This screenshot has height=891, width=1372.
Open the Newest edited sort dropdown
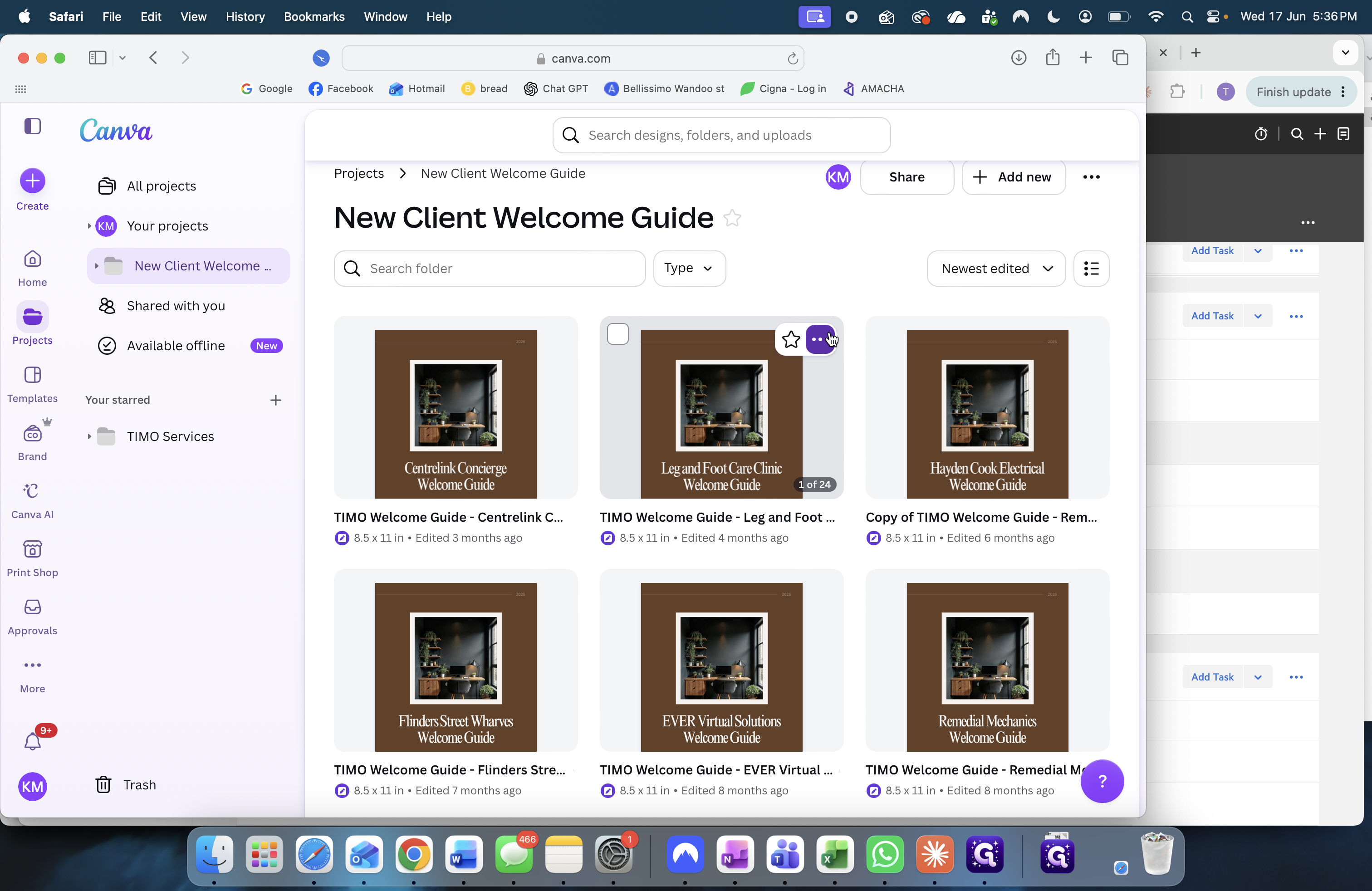995,269
